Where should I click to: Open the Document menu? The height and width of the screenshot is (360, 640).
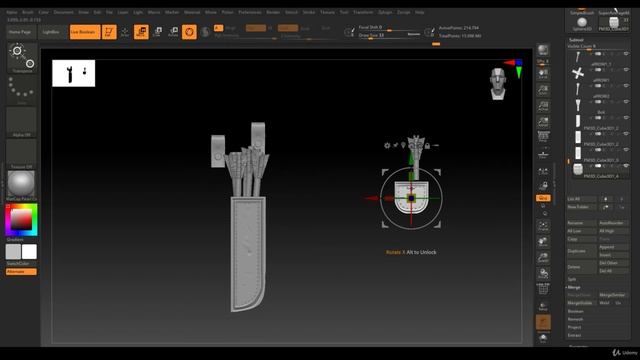click(64, 12)
